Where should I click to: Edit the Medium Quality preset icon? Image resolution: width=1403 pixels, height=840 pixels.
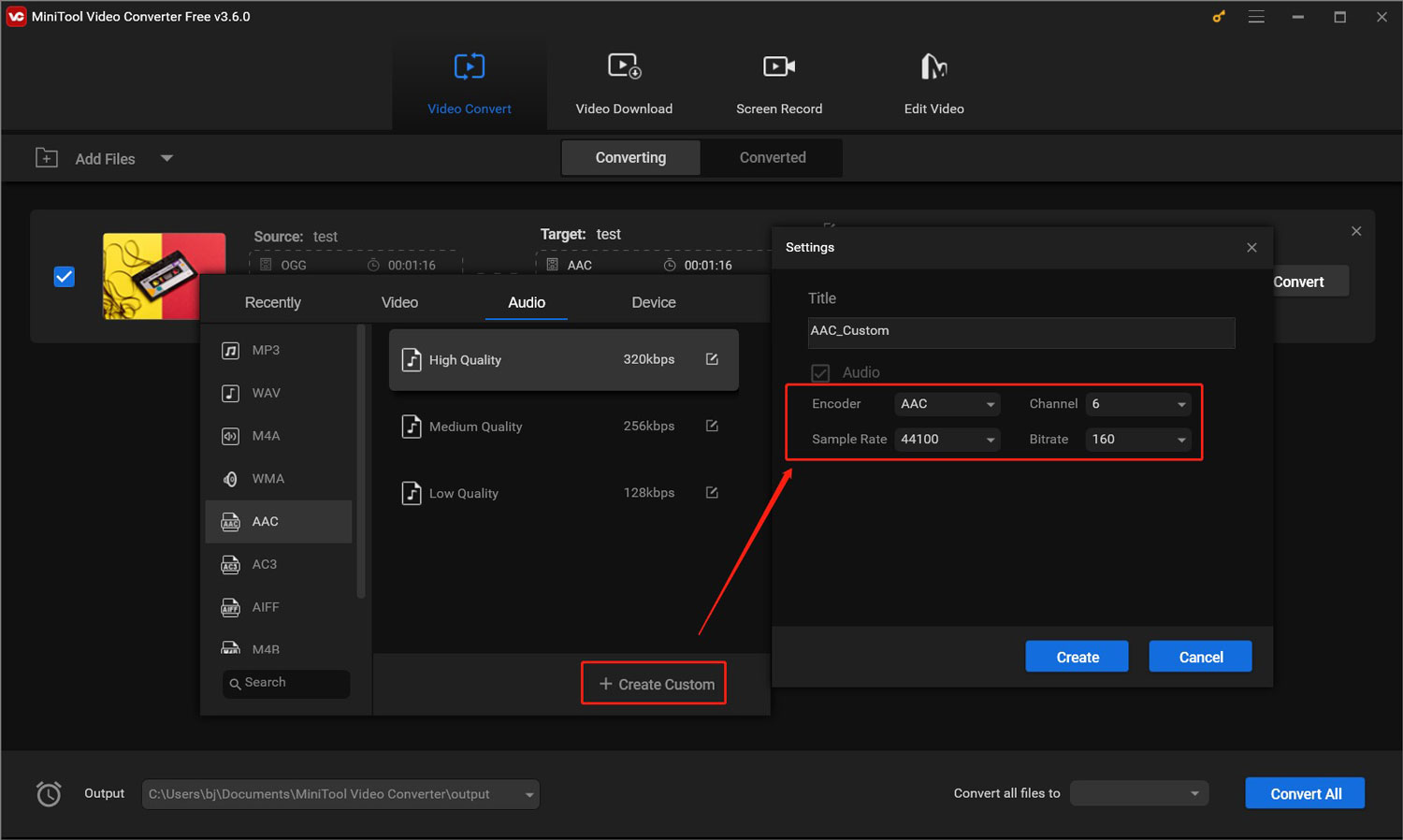tap(712, 426)
